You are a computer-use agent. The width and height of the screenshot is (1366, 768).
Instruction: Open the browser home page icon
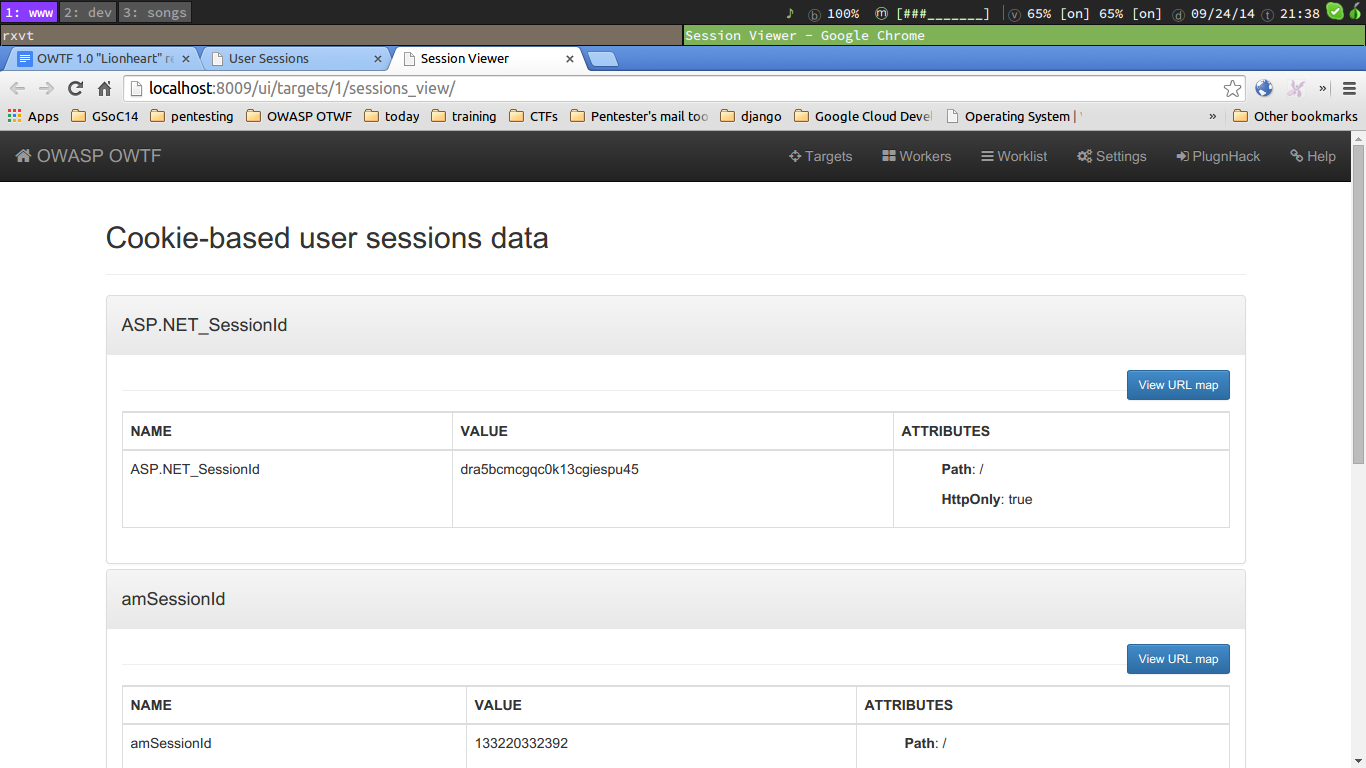point(104,88)
